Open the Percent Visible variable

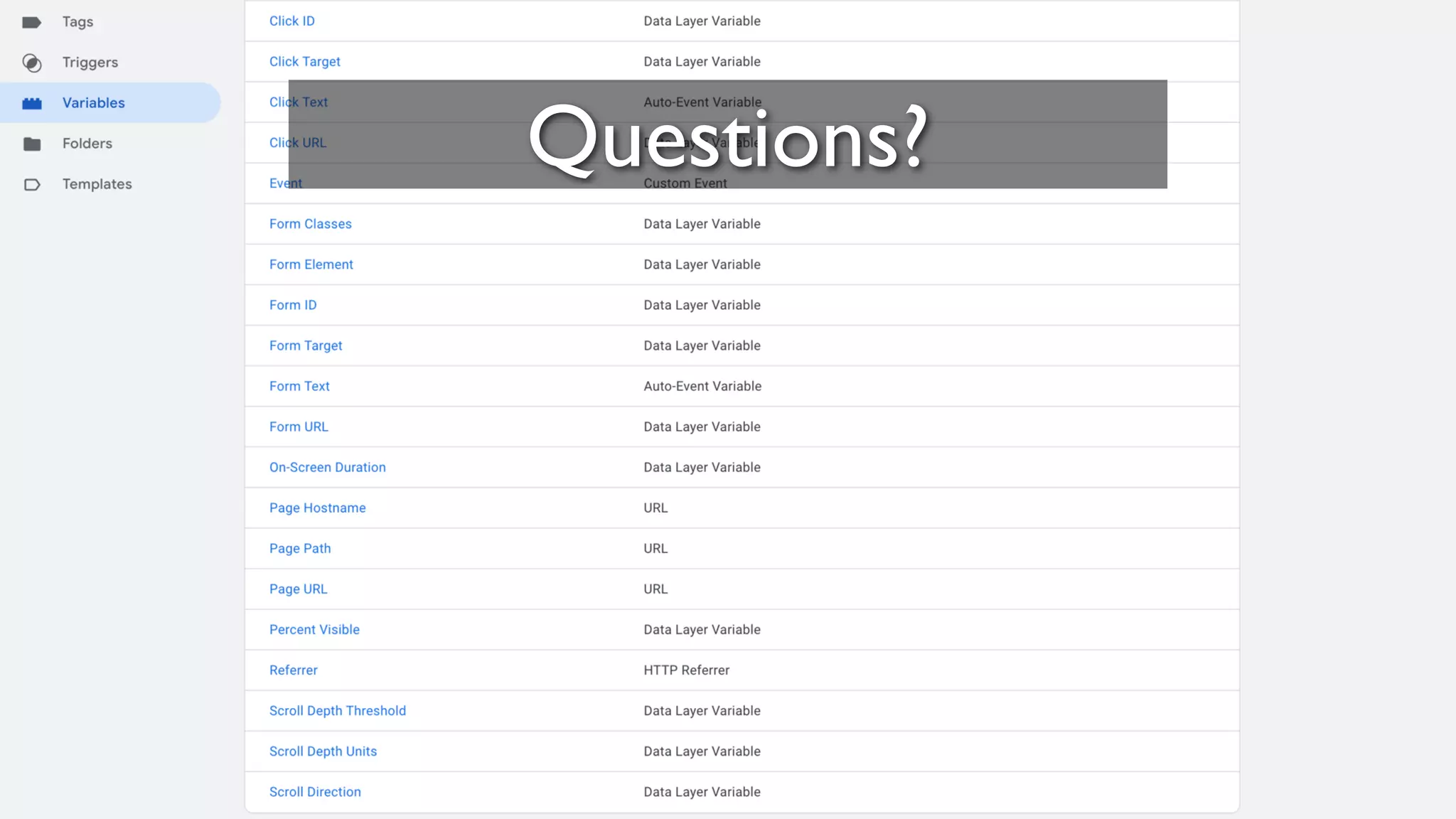point(314,628)
